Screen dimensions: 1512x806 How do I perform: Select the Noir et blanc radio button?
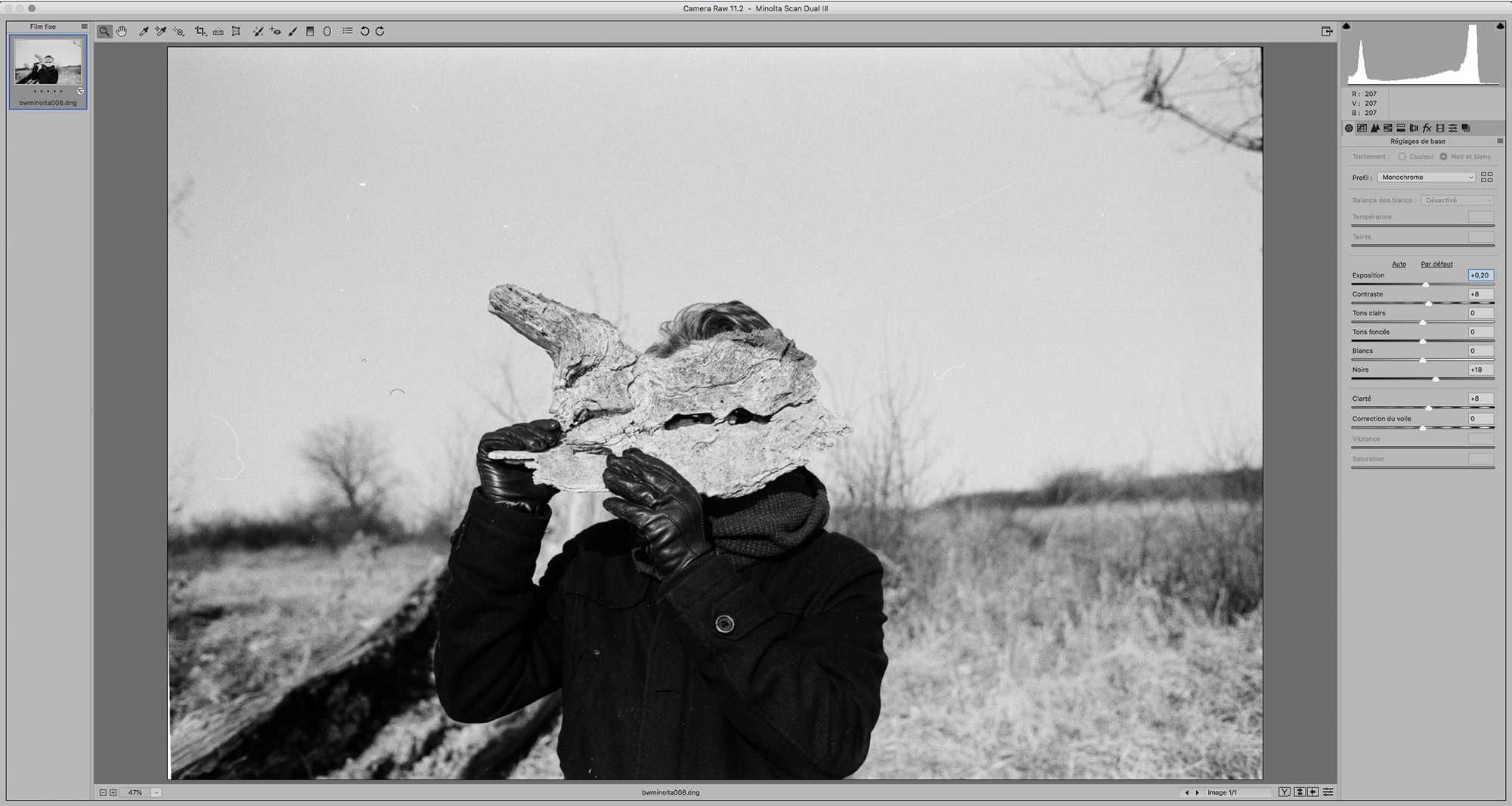1443,157
